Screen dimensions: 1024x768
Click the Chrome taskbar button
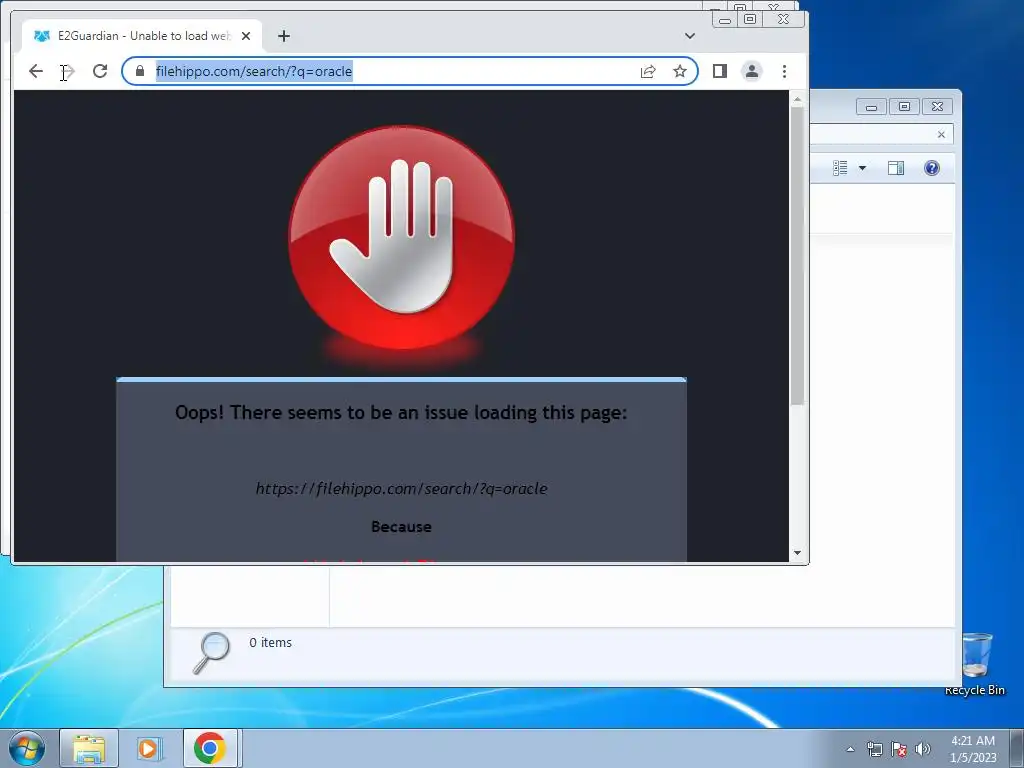tap(210, 748)
